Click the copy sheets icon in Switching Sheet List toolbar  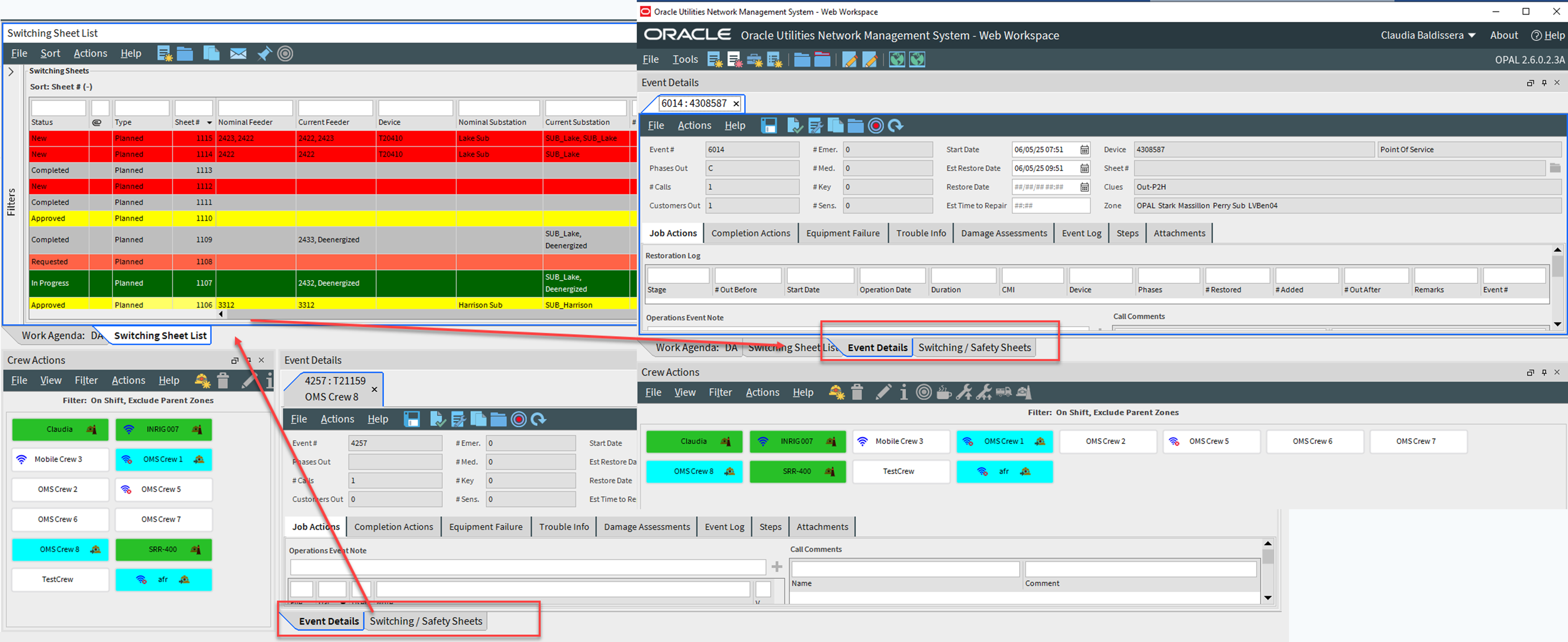coord(211,54)
